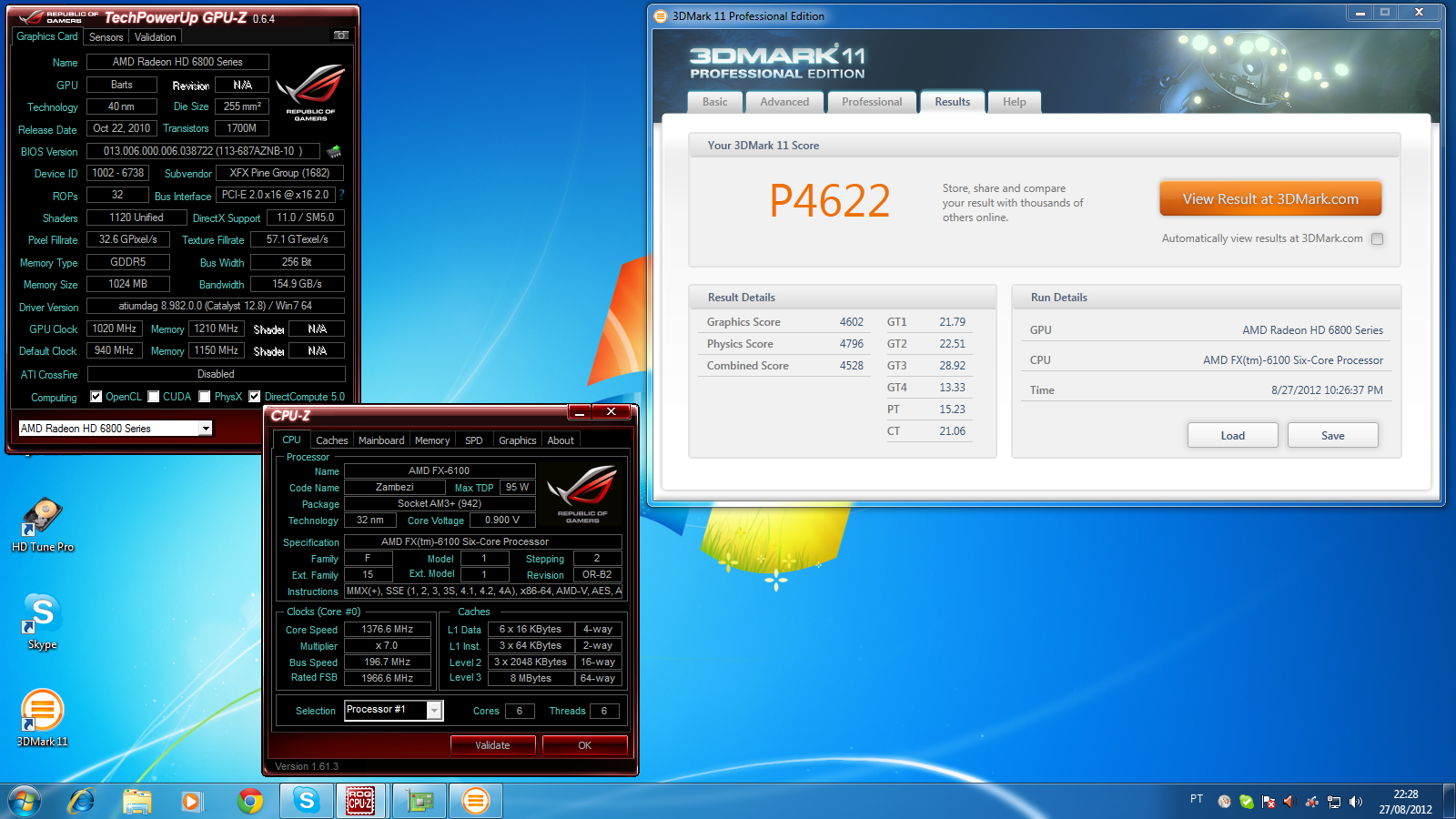Open the Basic tab in 3DMark 11

coord(715,102)
